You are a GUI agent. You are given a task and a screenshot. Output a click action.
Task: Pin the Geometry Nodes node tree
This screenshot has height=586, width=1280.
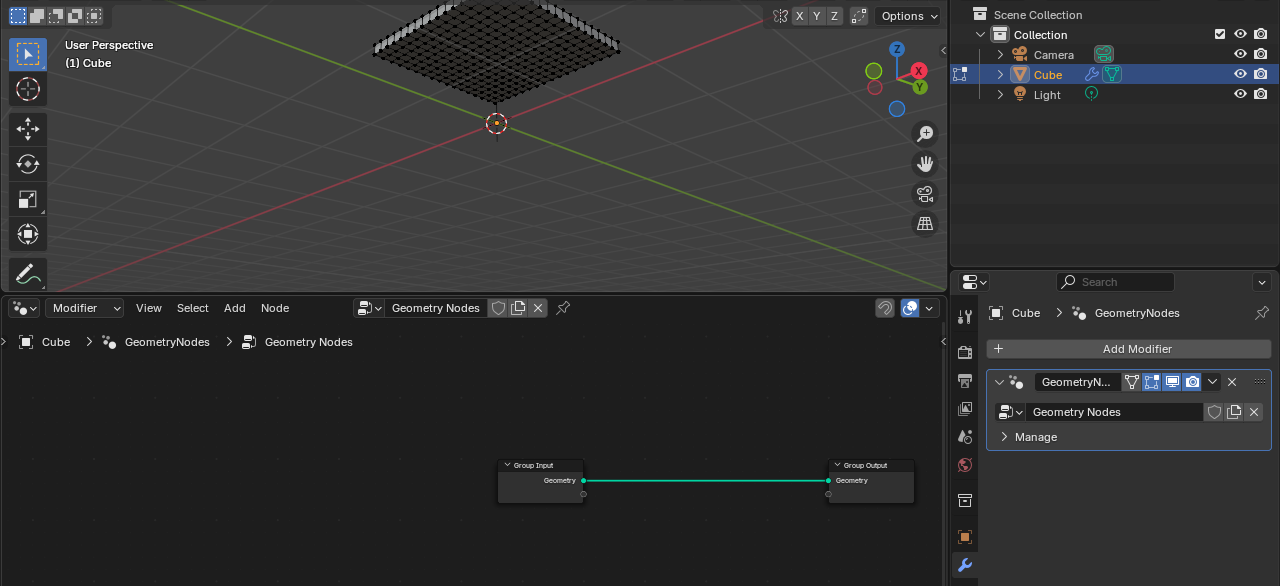tap(563, 308)
